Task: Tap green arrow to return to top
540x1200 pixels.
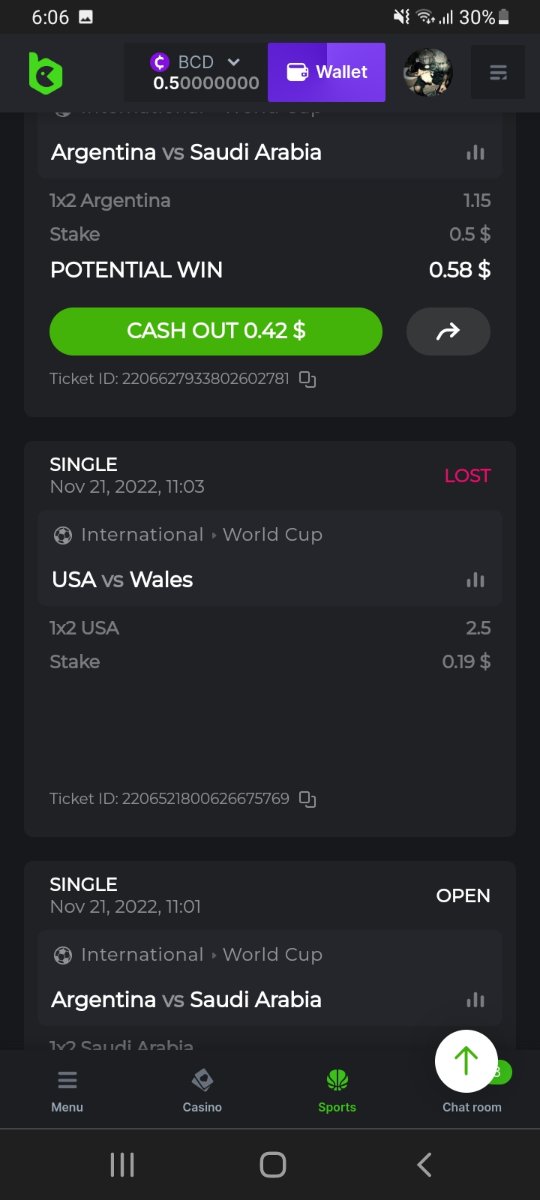Action: click(466, 1061)
